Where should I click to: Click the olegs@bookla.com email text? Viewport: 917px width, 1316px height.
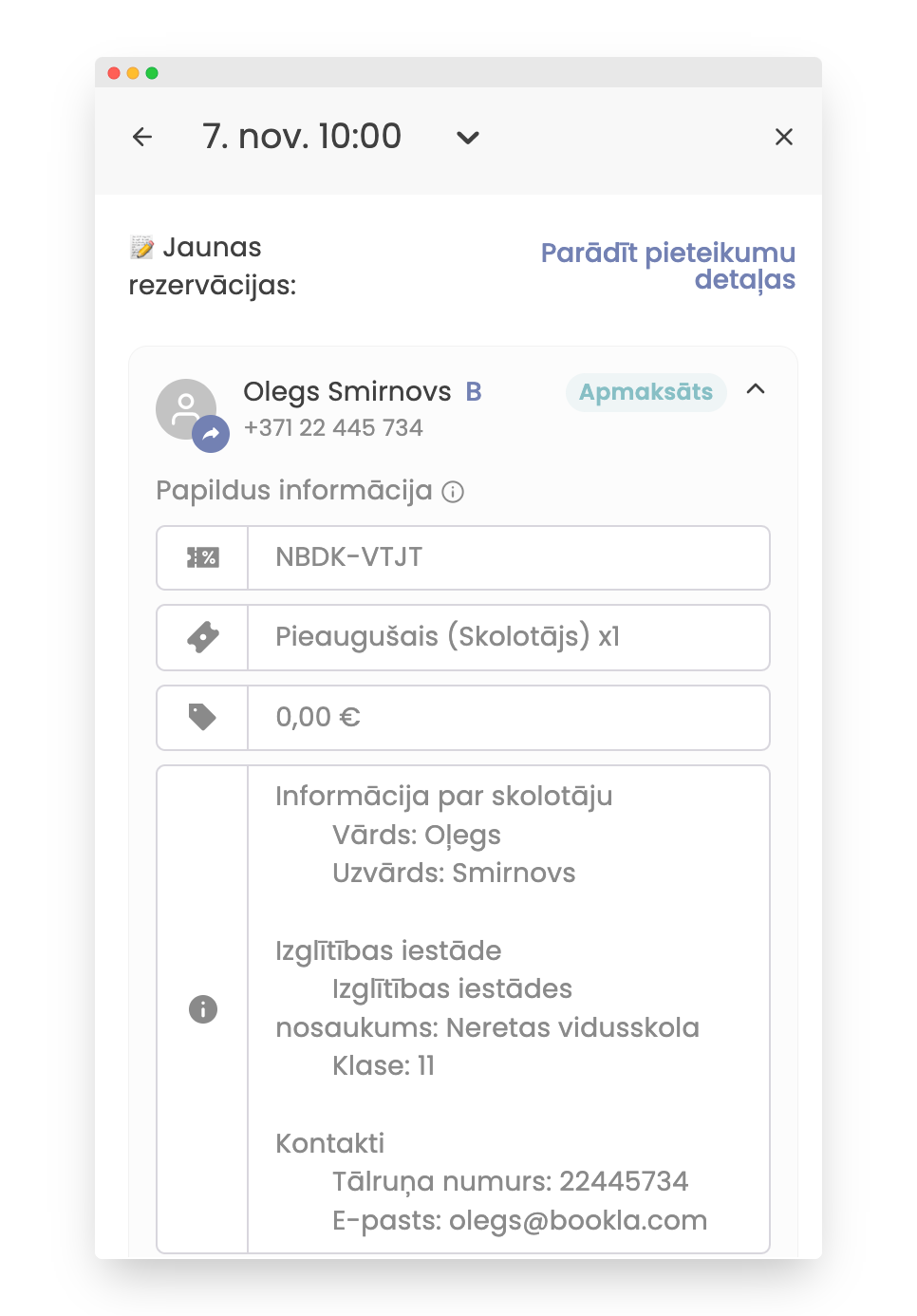click(577, 1220)
